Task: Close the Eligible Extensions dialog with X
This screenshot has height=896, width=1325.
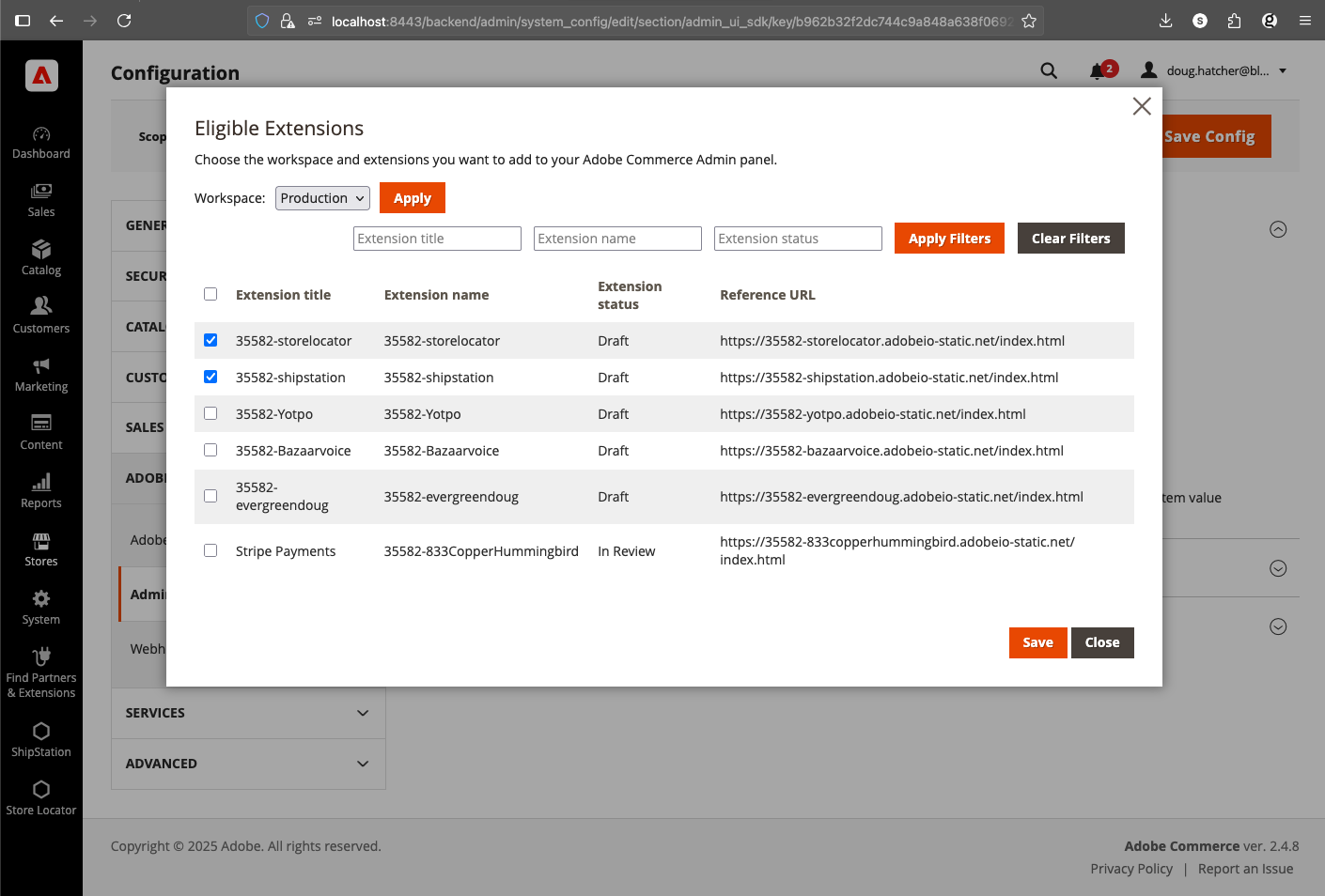Action: point(1142,106)
